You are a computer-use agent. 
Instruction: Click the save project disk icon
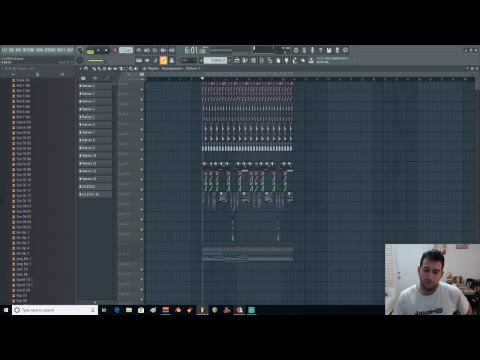(329, 50)
